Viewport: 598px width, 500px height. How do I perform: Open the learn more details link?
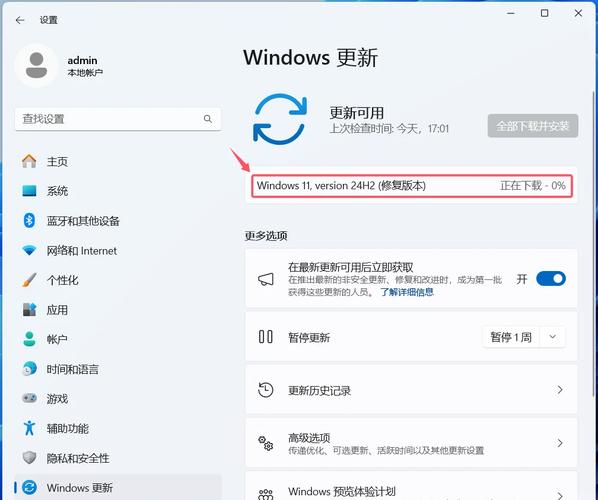407,292
